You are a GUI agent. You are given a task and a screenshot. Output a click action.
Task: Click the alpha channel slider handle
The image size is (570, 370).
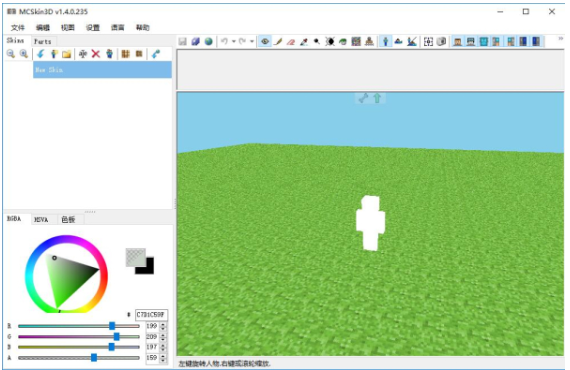[x=94, y=358]
